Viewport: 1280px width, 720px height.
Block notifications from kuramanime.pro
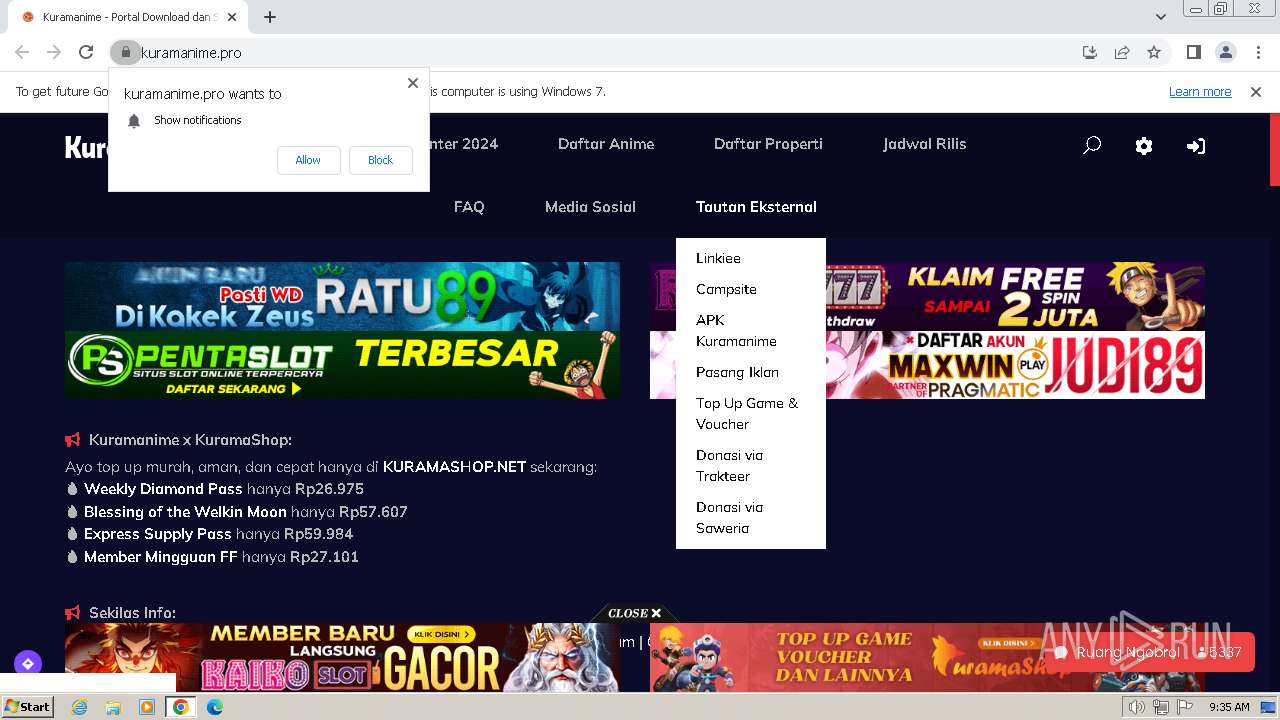pos(380,160)
